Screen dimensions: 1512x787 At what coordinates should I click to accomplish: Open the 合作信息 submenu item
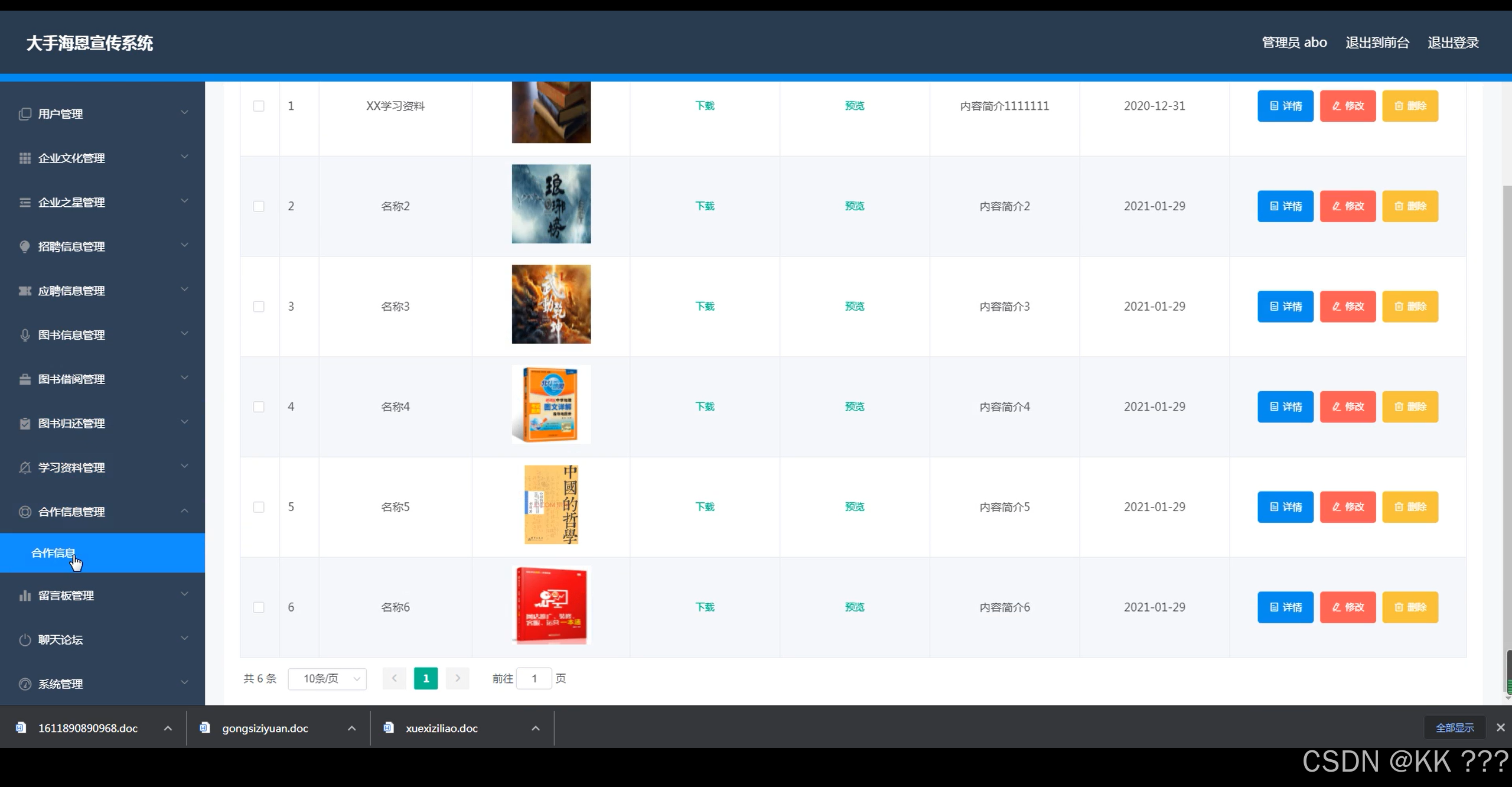click(102, 553)
